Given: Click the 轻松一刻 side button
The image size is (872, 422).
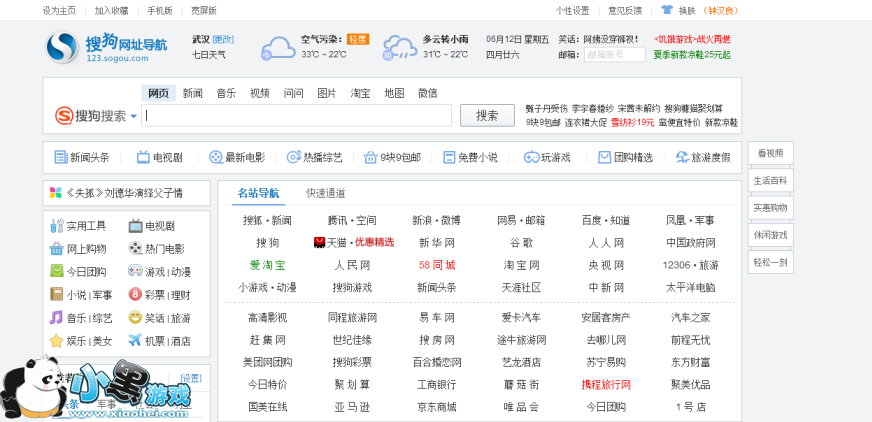Looking at the screenshot, I should 770,262.
